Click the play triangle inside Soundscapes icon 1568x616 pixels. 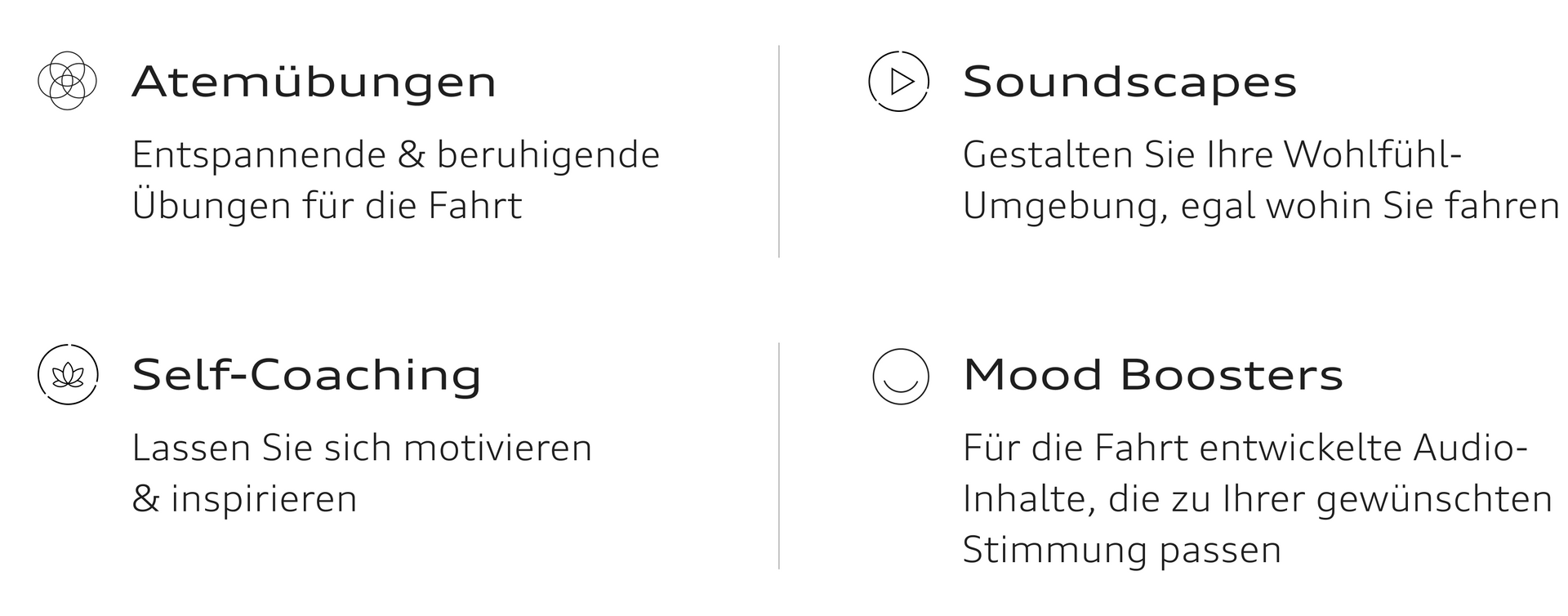click(x=901, y=82)
